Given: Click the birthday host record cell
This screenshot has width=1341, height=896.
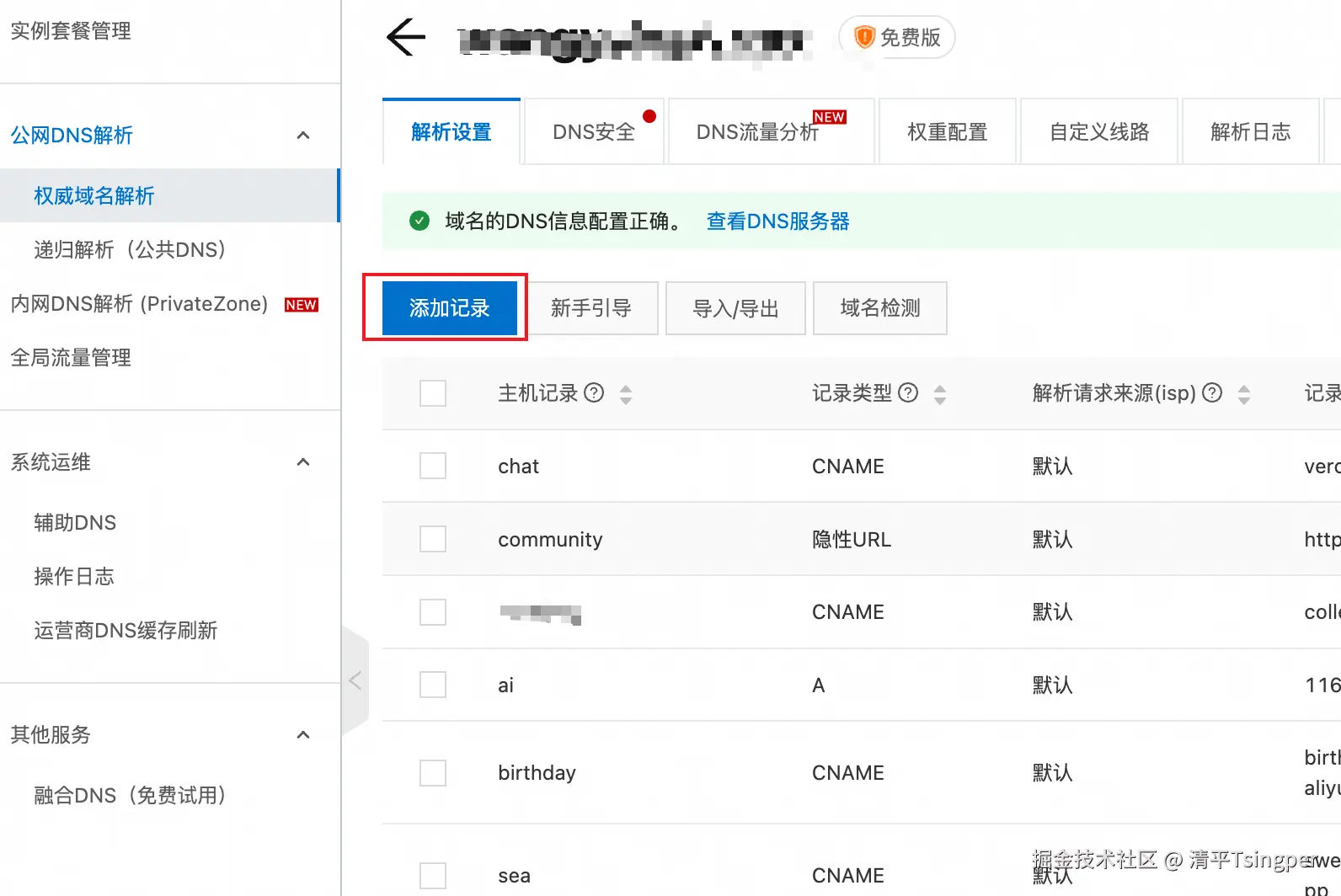Looking at the screenshot, I should point(537,773).
